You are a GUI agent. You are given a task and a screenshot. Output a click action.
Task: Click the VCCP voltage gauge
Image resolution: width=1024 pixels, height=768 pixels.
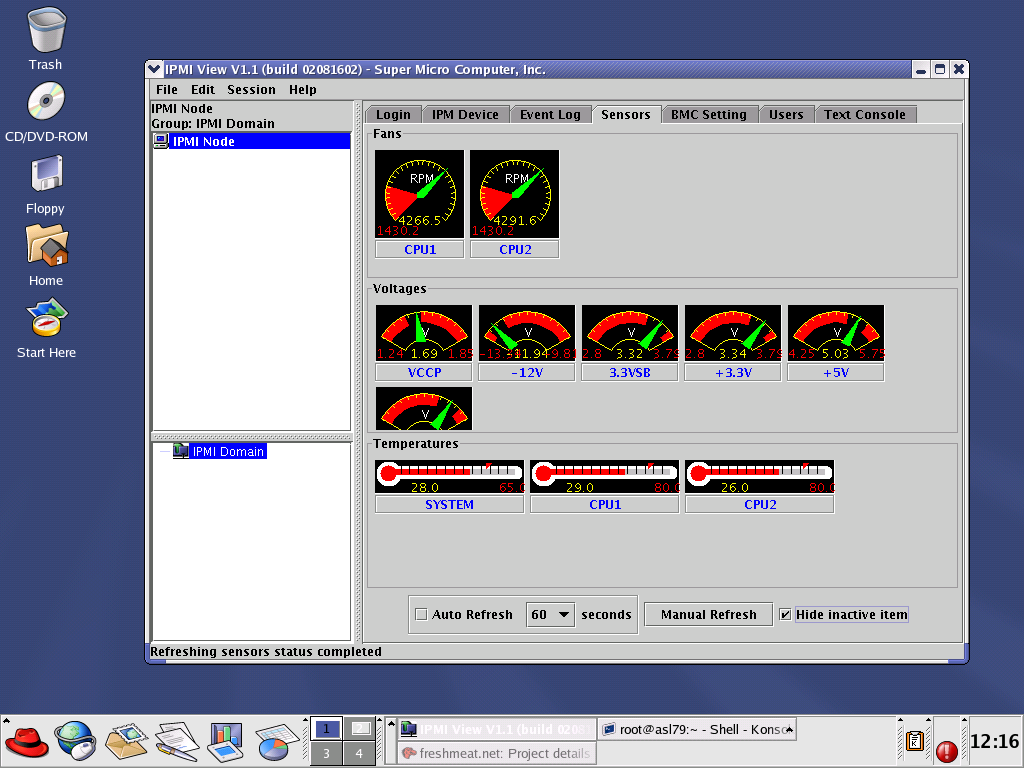click(424, 332)
